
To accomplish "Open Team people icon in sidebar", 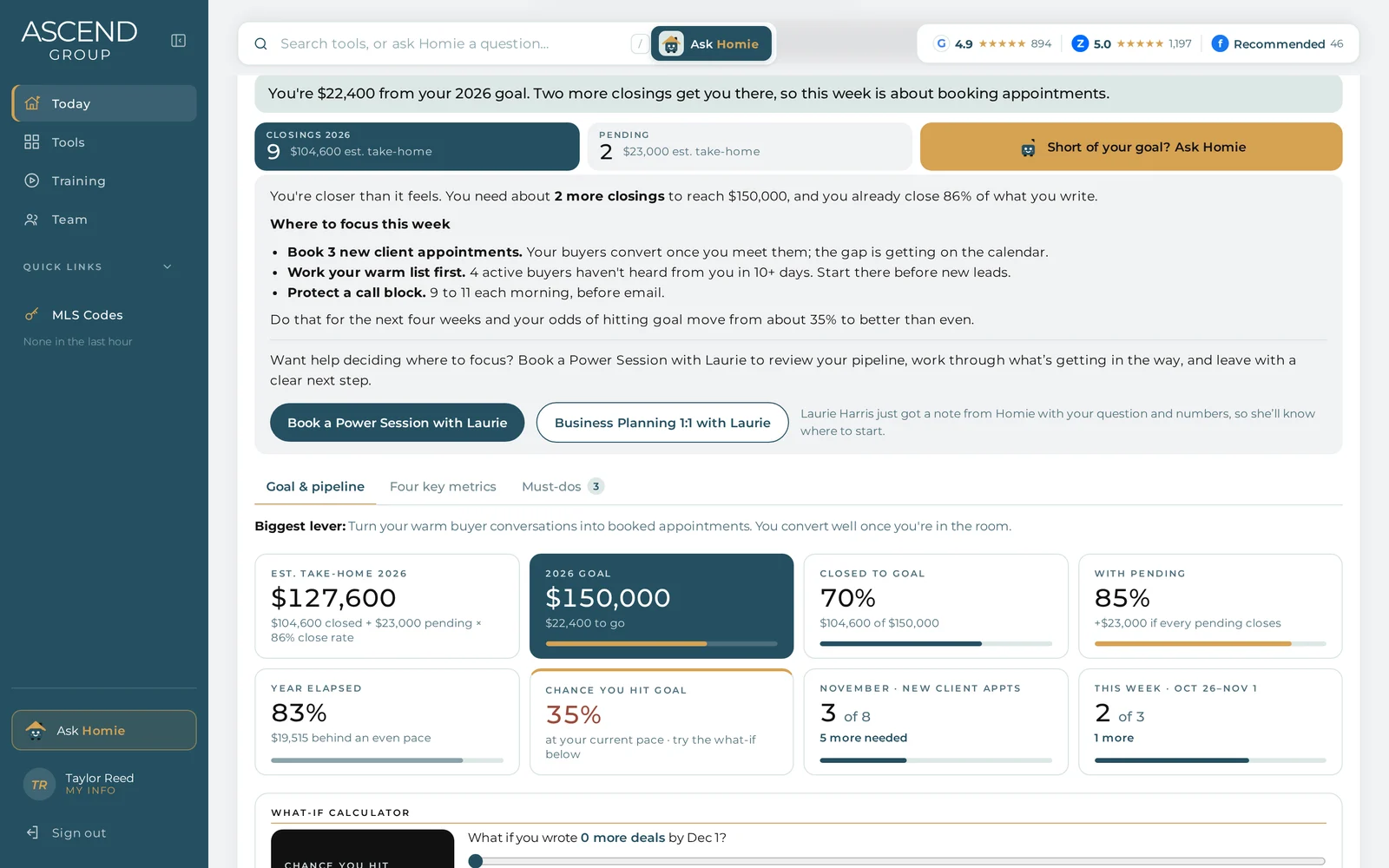I will [32, 220].
